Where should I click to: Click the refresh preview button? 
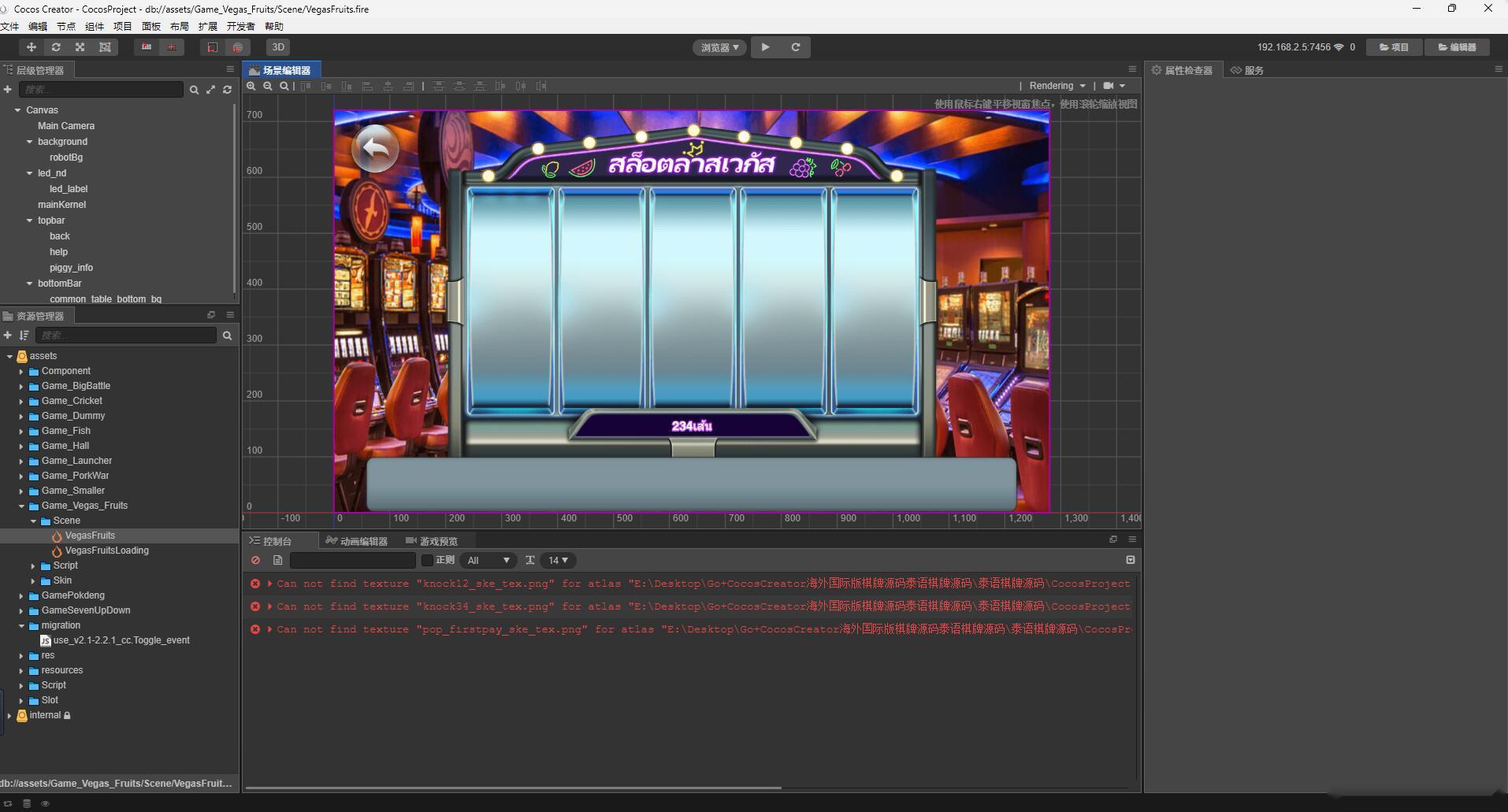(x=796, y=47)
